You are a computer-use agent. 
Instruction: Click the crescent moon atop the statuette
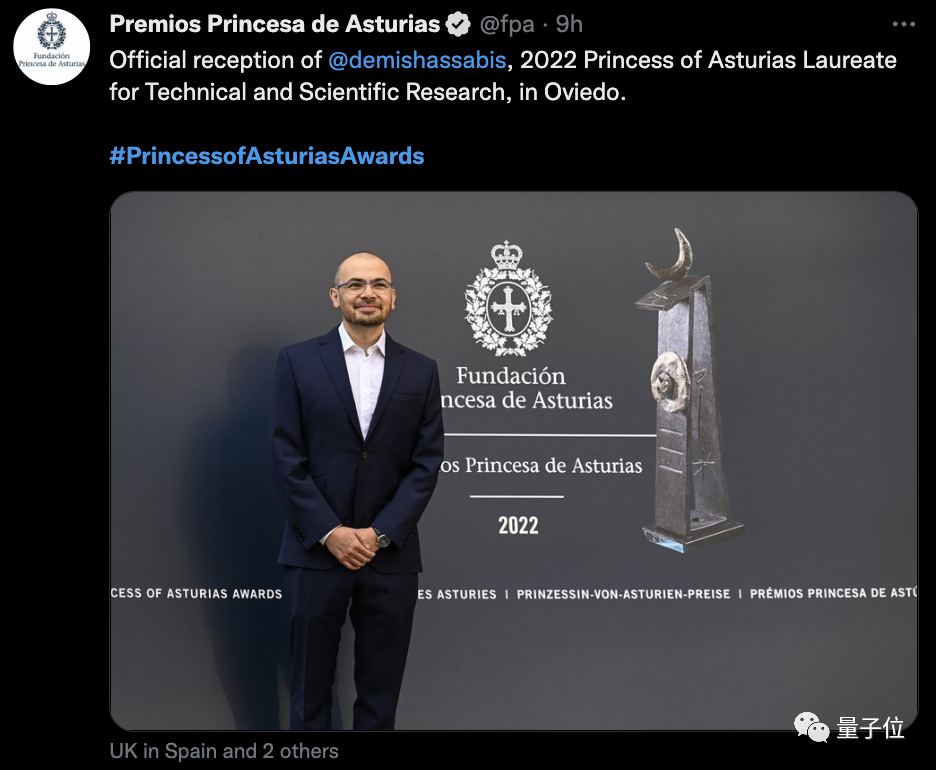(x=672, y=254)
